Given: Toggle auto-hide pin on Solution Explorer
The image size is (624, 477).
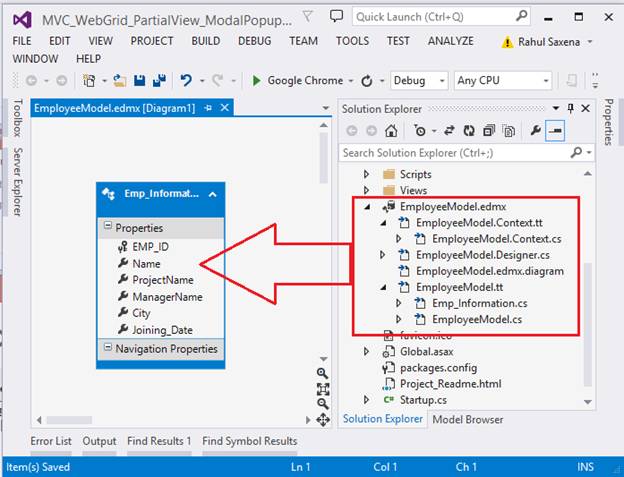Looking at the screenshot, I should pos(571,109).
